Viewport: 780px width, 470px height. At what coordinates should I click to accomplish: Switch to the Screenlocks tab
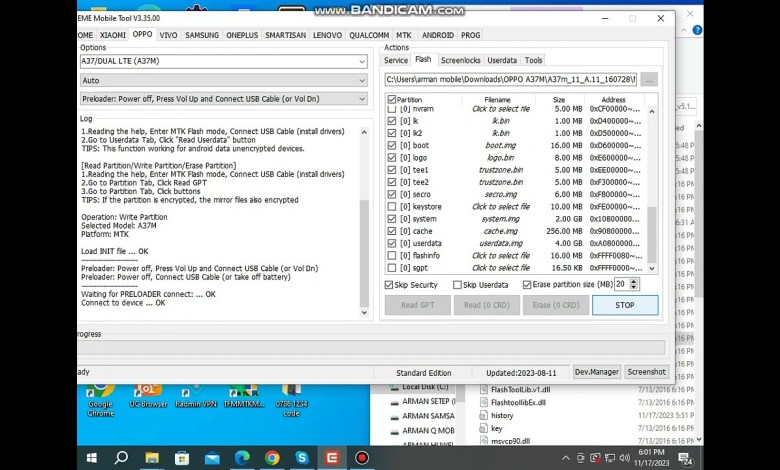[460, 60]
